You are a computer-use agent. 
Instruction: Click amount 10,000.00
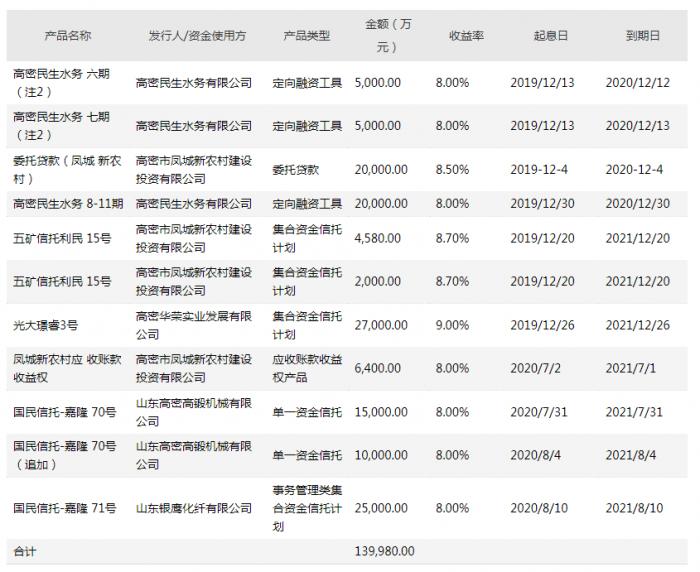pos(381,455)
